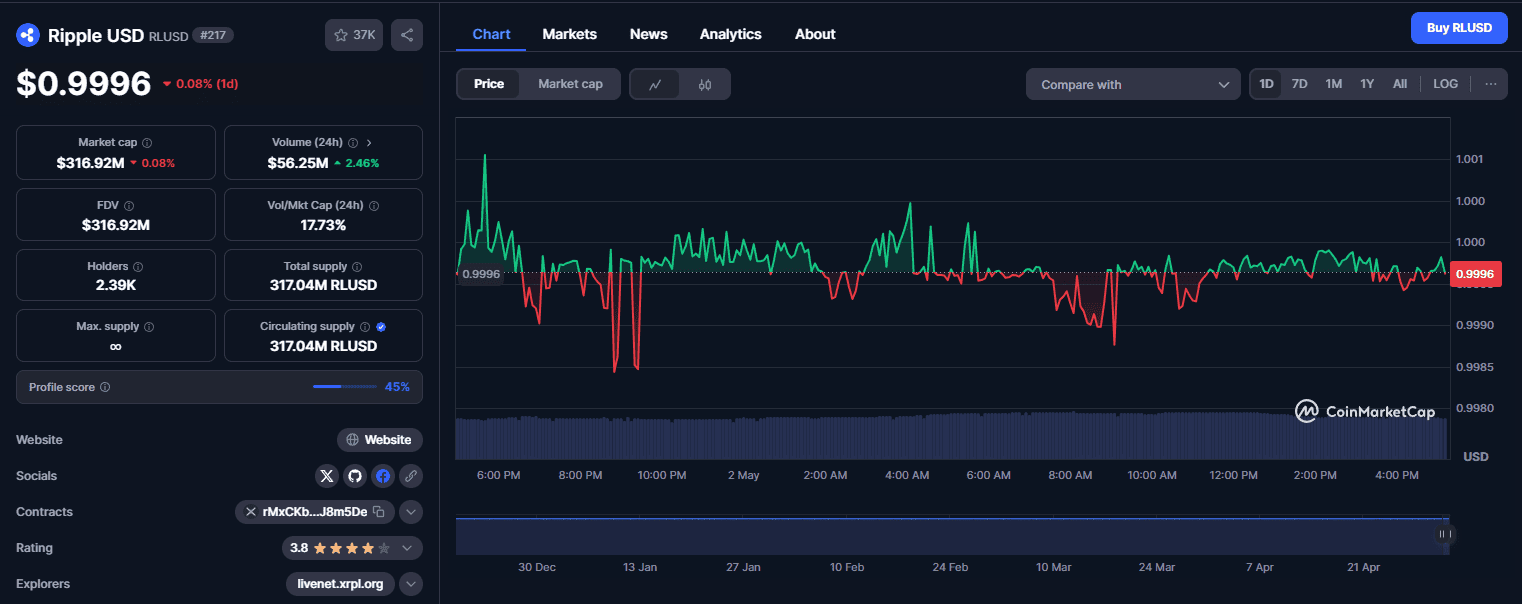Click the $56.25M volume value
The width and height of the screenshot is (1522, 604).
(297, 162)
